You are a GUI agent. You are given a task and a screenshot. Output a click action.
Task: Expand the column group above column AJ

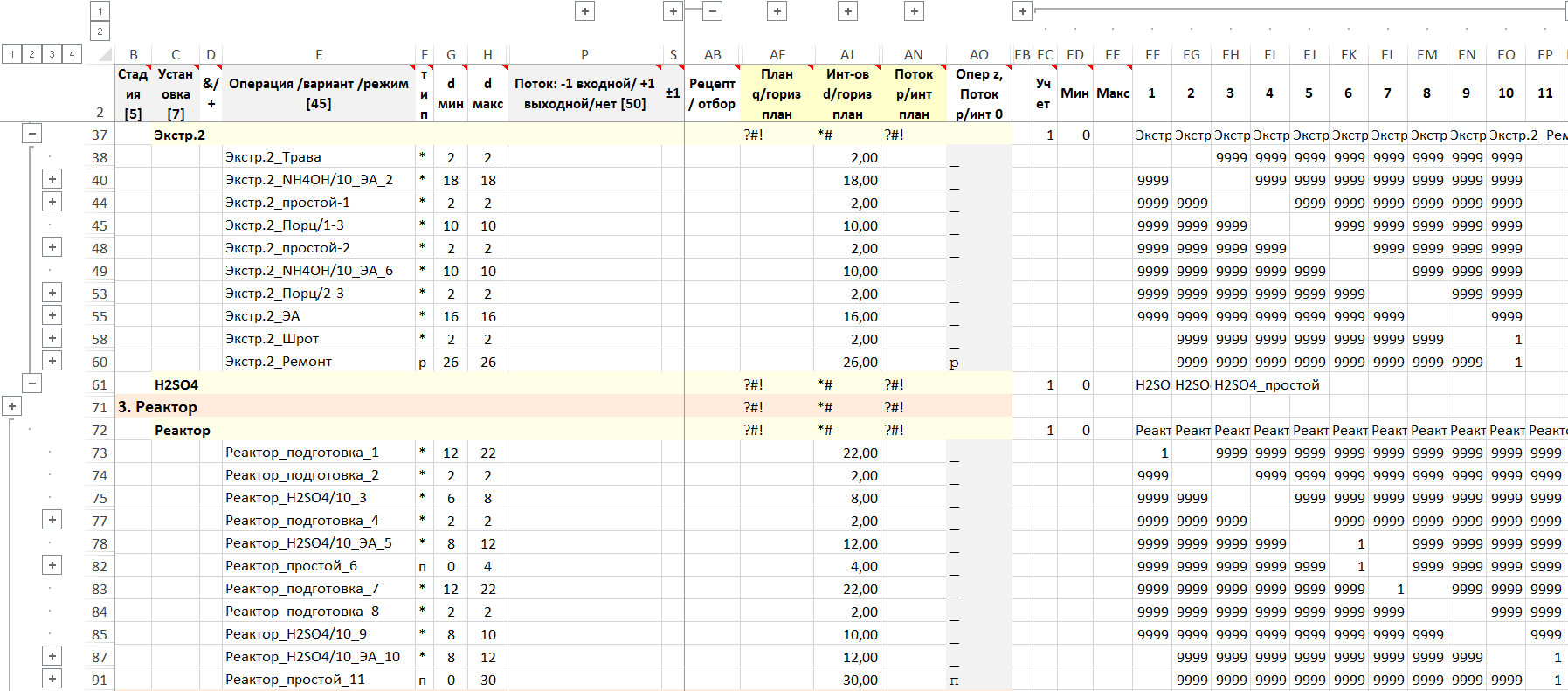click(x=847, y=11)
